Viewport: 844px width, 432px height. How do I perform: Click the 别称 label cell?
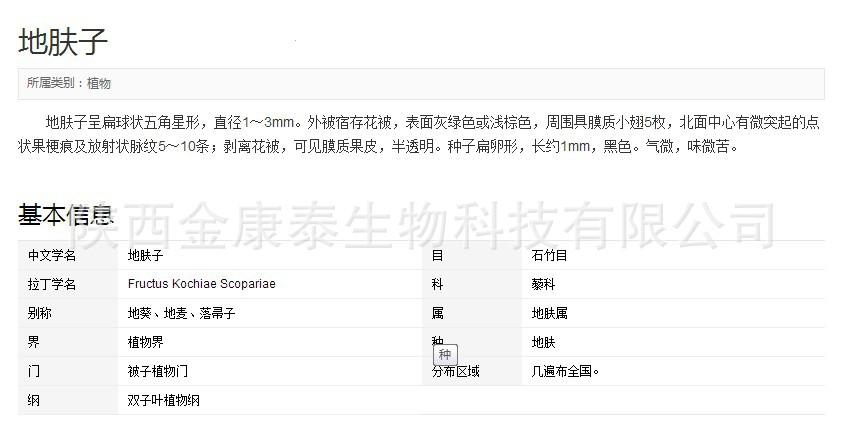pos(68,313)
